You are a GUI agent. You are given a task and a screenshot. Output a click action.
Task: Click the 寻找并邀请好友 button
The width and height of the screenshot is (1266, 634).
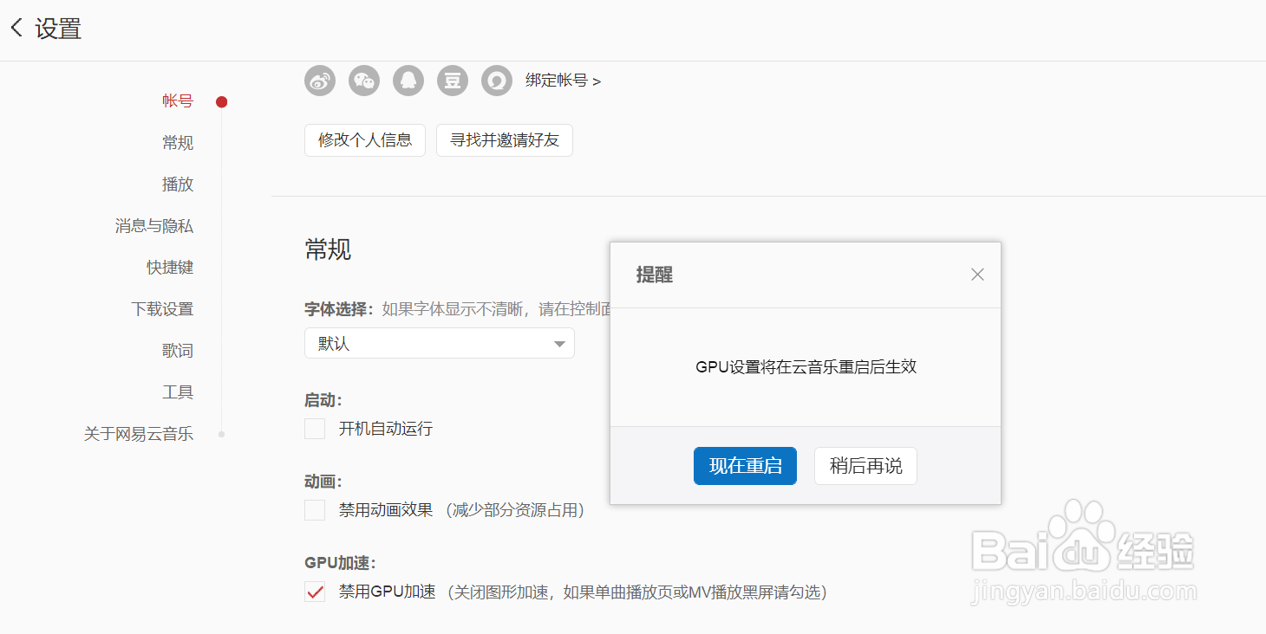[x=504, y=140]
